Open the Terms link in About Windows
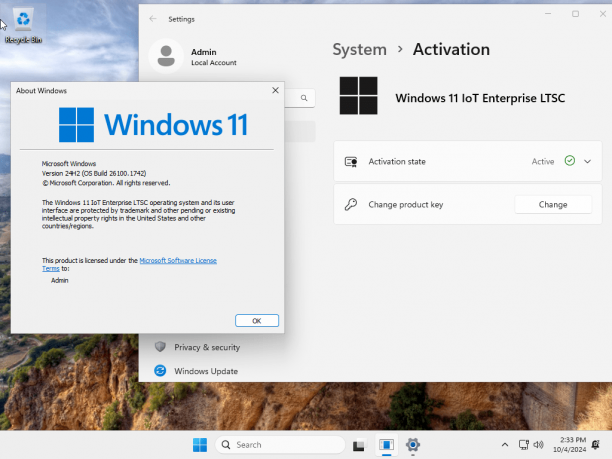The width and height of the screenshot is (612, 459). tap(51, 269)
